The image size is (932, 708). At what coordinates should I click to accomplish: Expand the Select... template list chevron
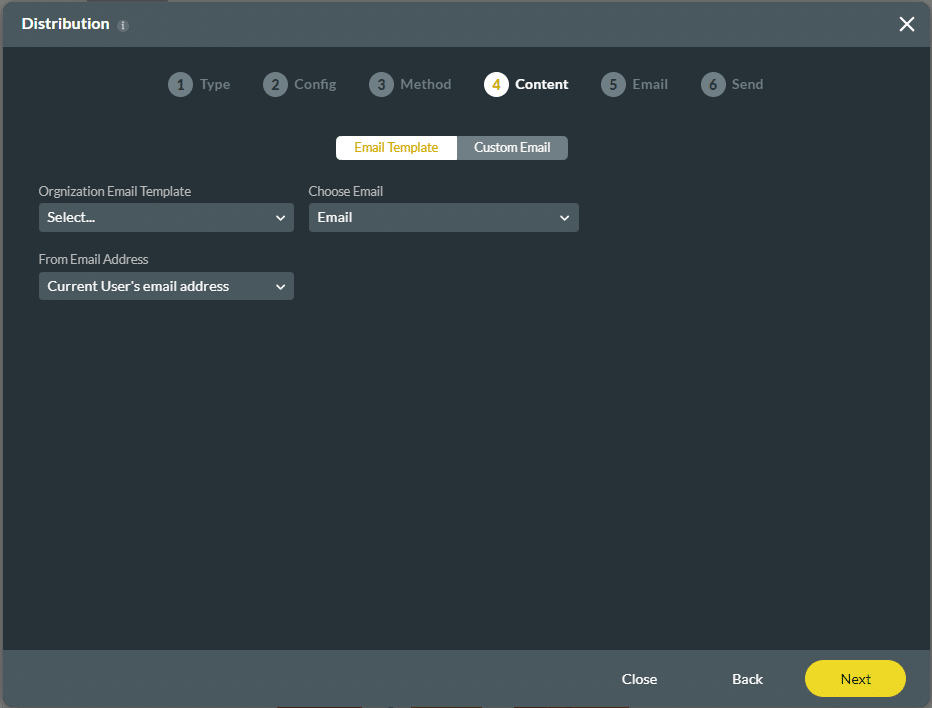[281, 217]
